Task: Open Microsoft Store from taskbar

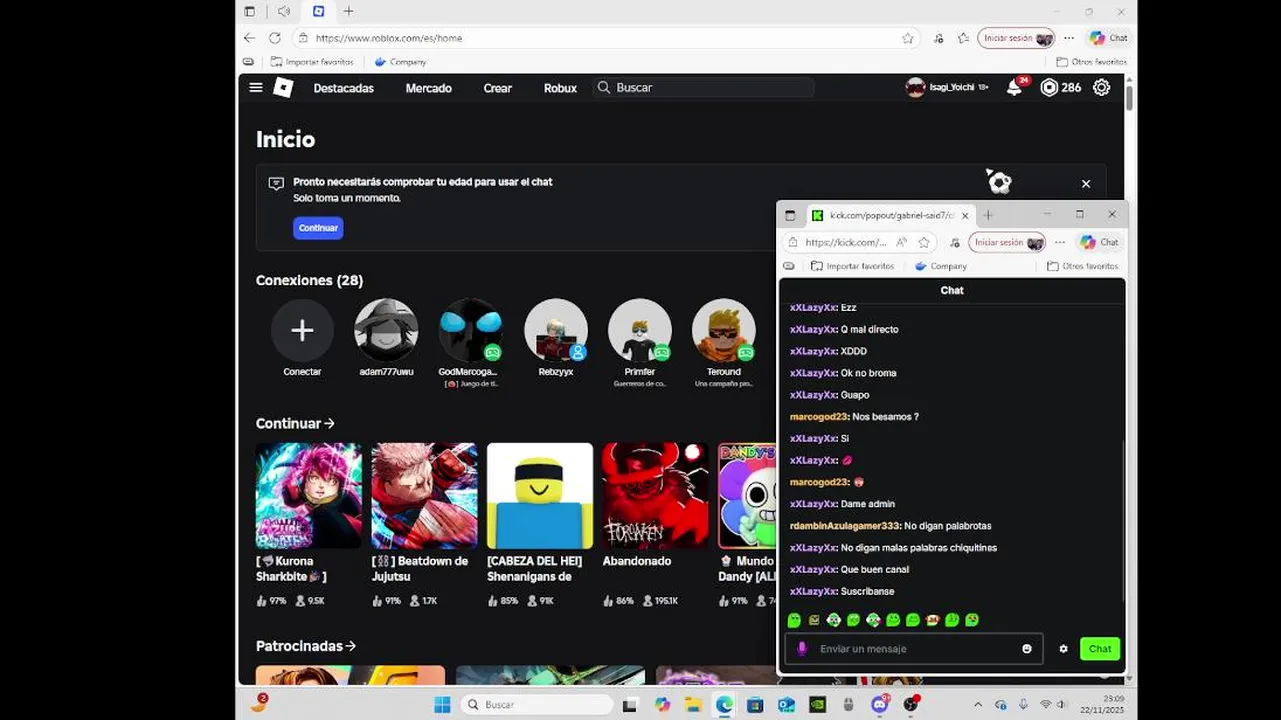Action: pyautogui.click(x=755, y=705)
